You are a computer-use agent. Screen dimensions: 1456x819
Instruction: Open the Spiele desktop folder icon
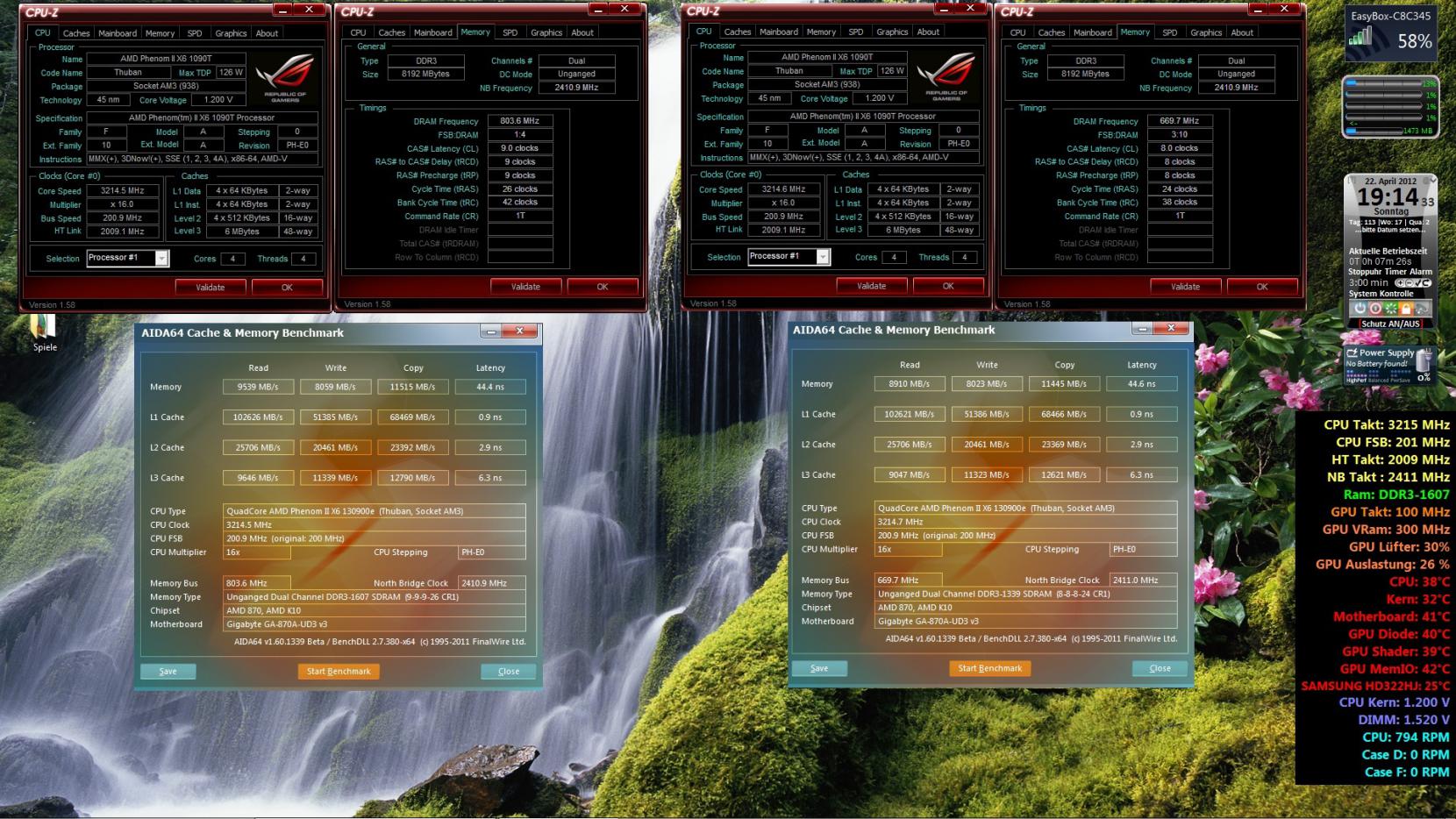click(44, 331)
